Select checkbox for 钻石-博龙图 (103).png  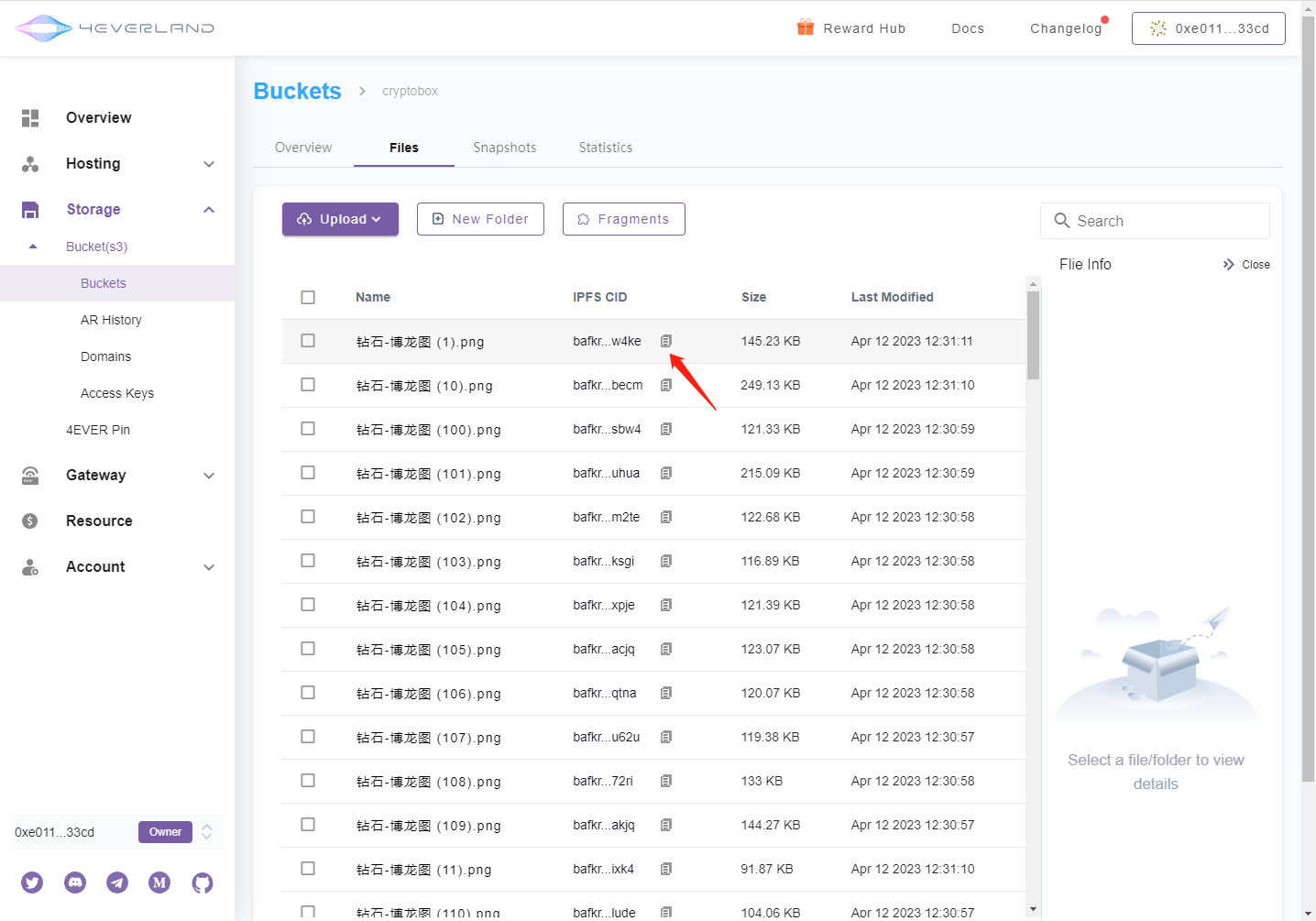tap(308, 561)
